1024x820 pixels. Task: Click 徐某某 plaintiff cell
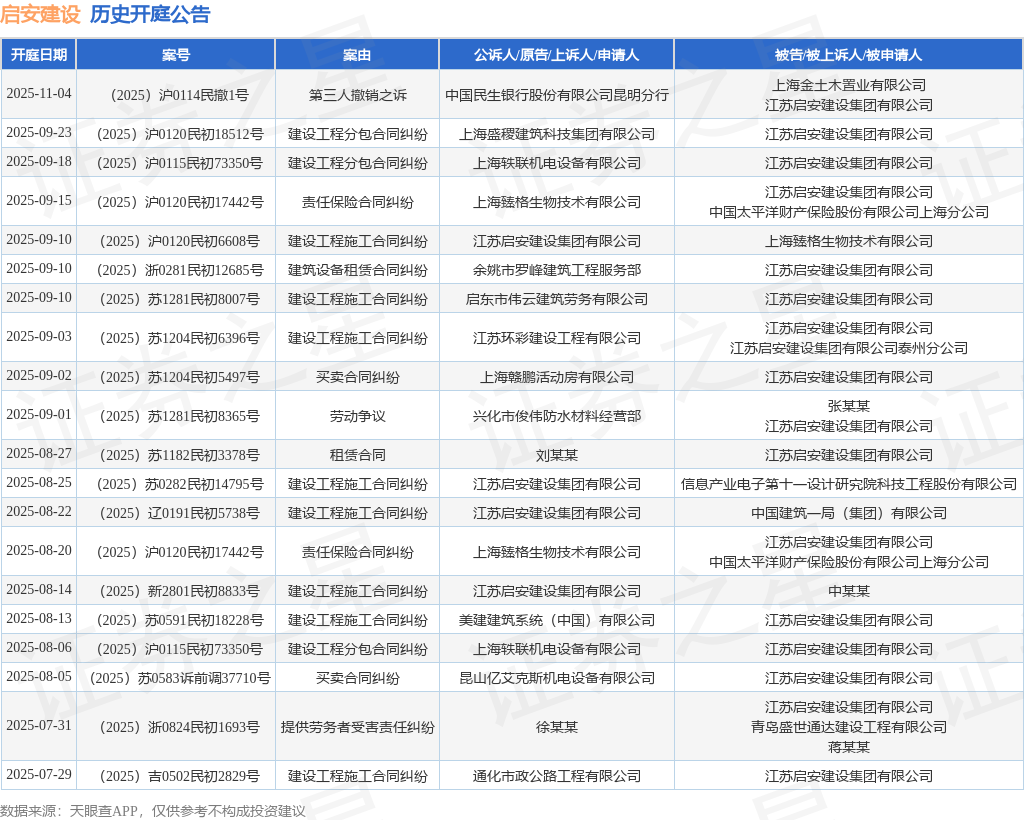click(x=556, y=727)
